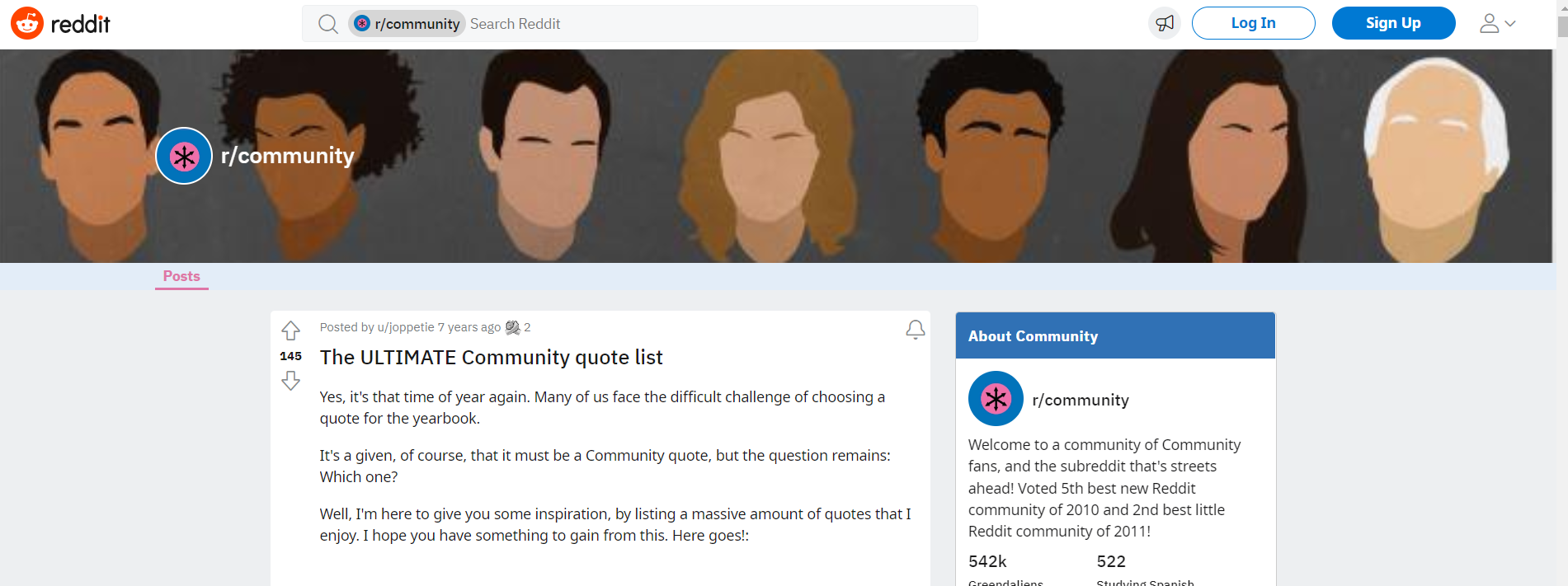Click the awards icon next to 2
This screenshot has width=1568, height=586.
512,327
